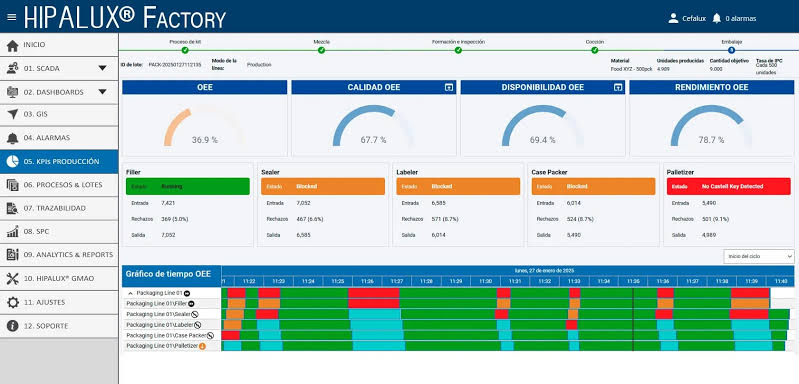The image size is (799, 384).
Task: Select 05. KPIs PRODUCCIÓN menu item
Action: [59, 161]
